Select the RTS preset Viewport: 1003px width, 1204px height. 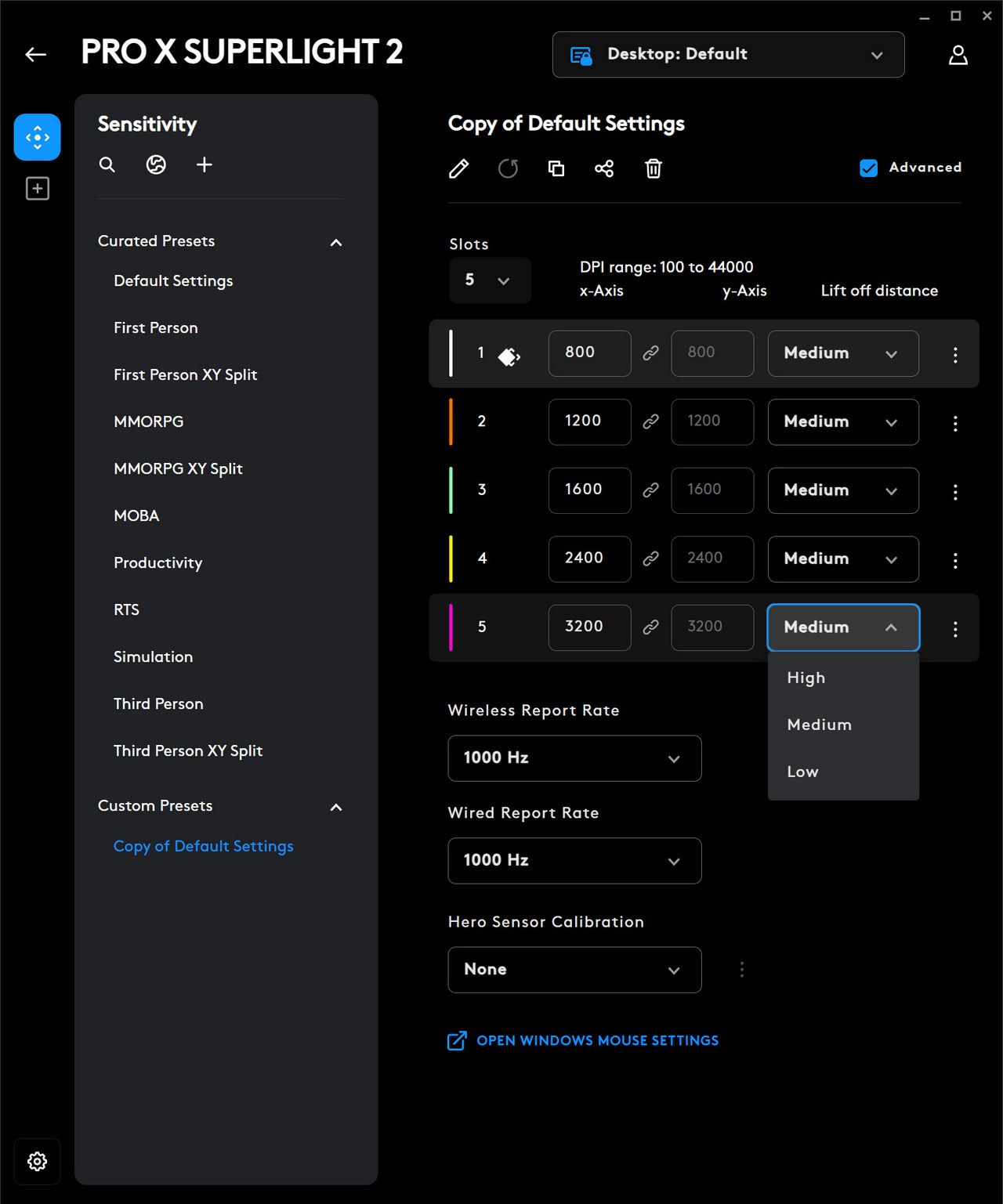(126, 609)
